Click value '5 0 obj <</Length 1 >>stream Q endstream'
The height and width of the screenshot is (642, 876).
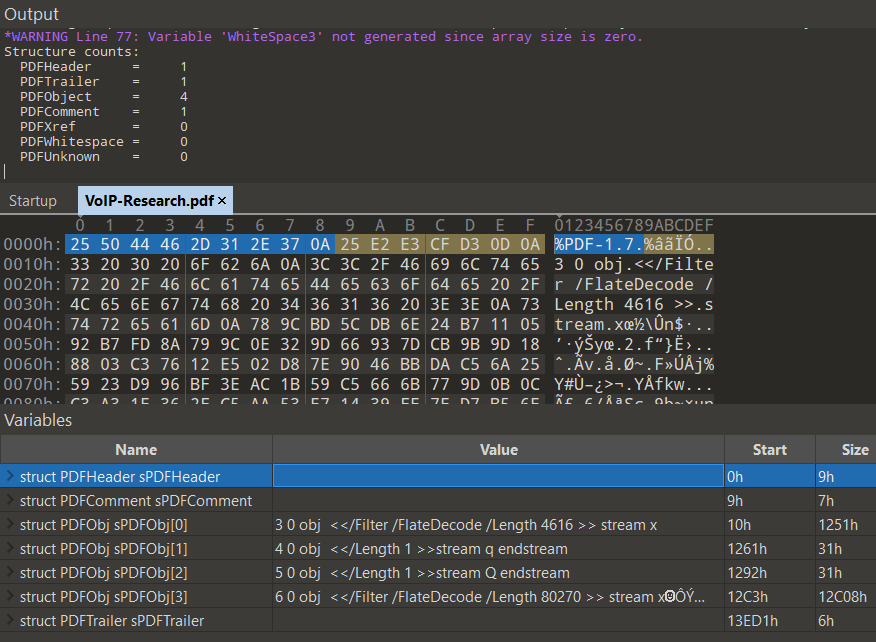(x=422, y=573)
